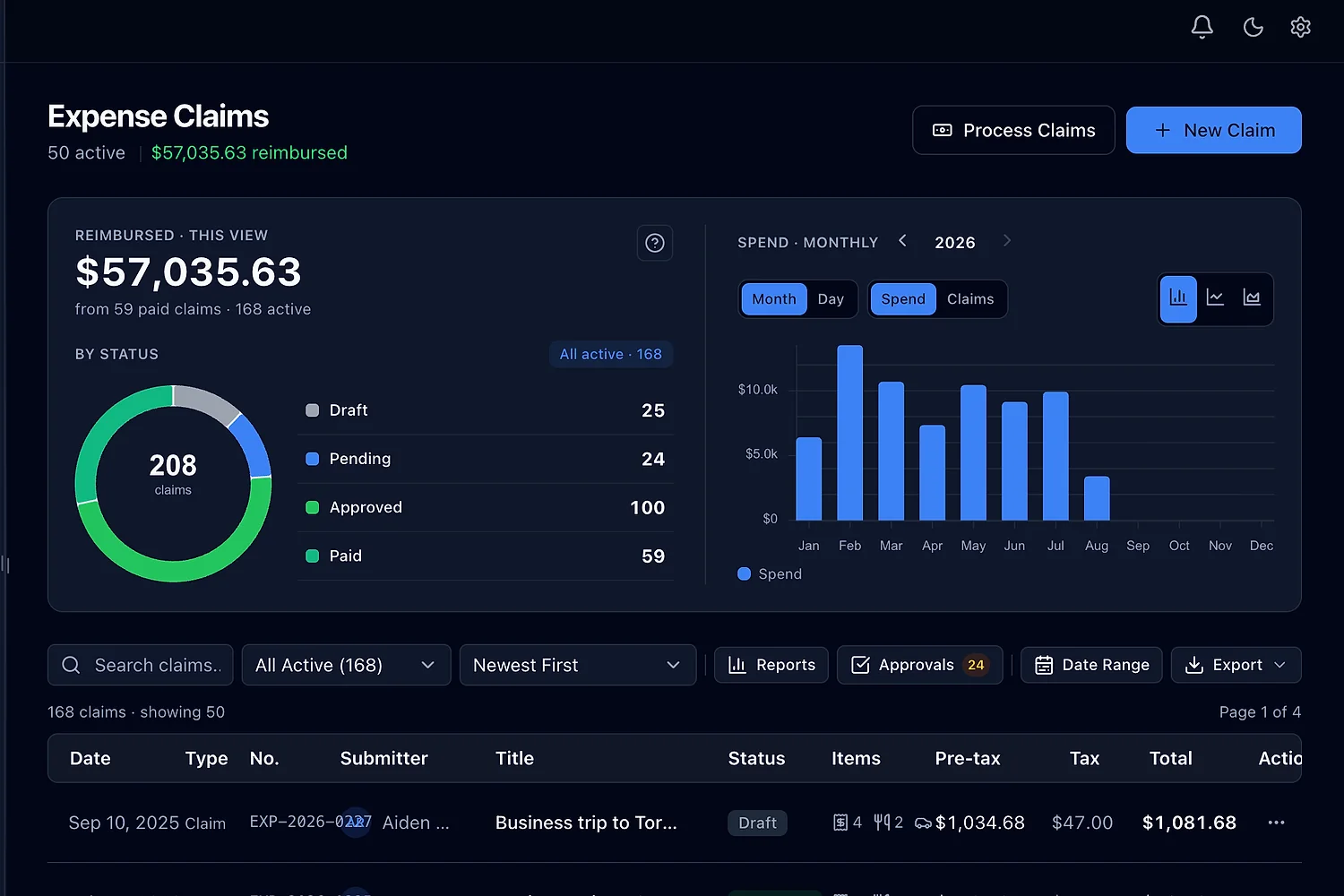
Task: Select bar chart type icon
Action: click(x=1178, y=298)
